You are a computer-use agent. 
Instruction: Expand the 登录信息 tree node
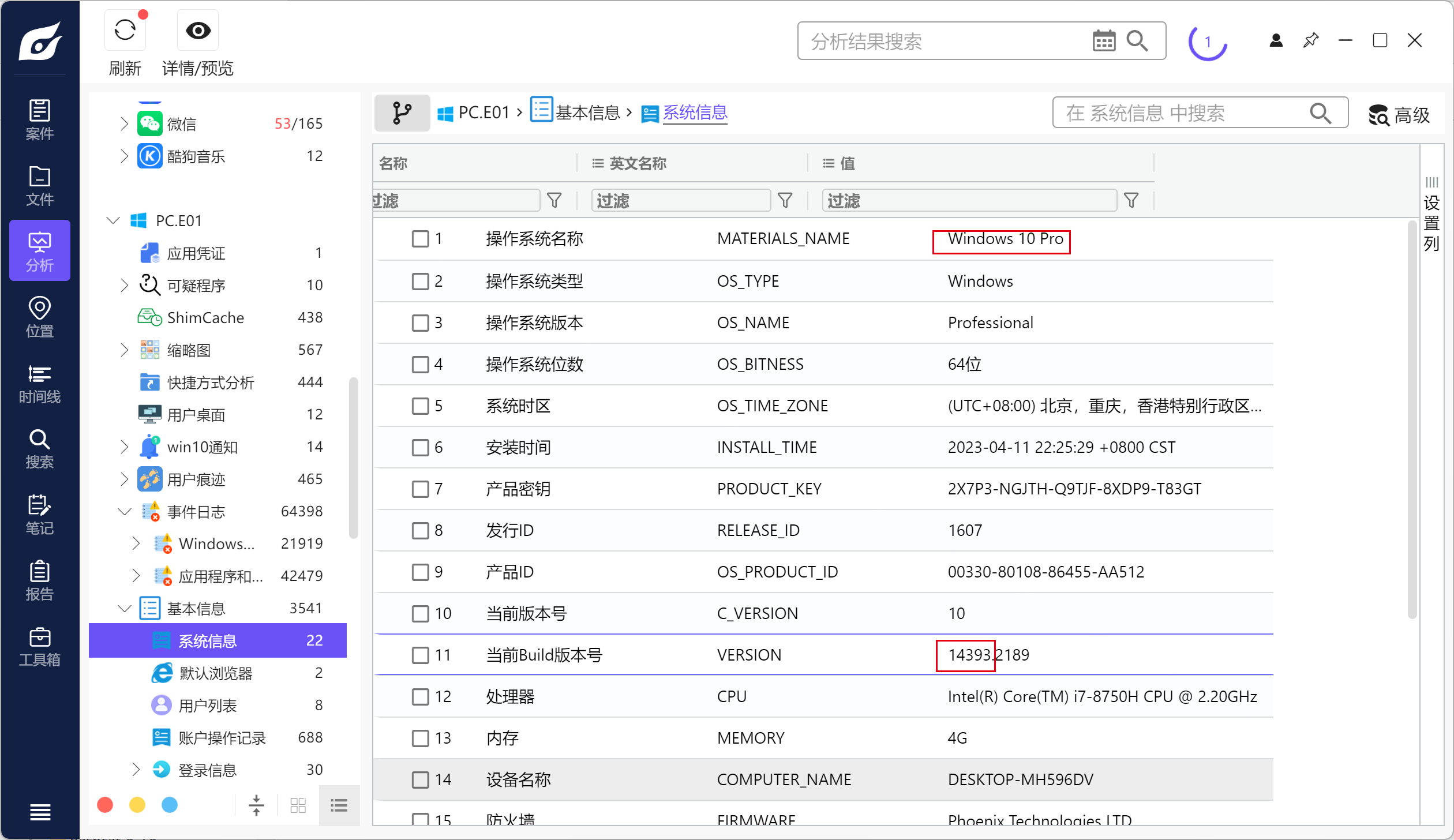pos(136,770)
